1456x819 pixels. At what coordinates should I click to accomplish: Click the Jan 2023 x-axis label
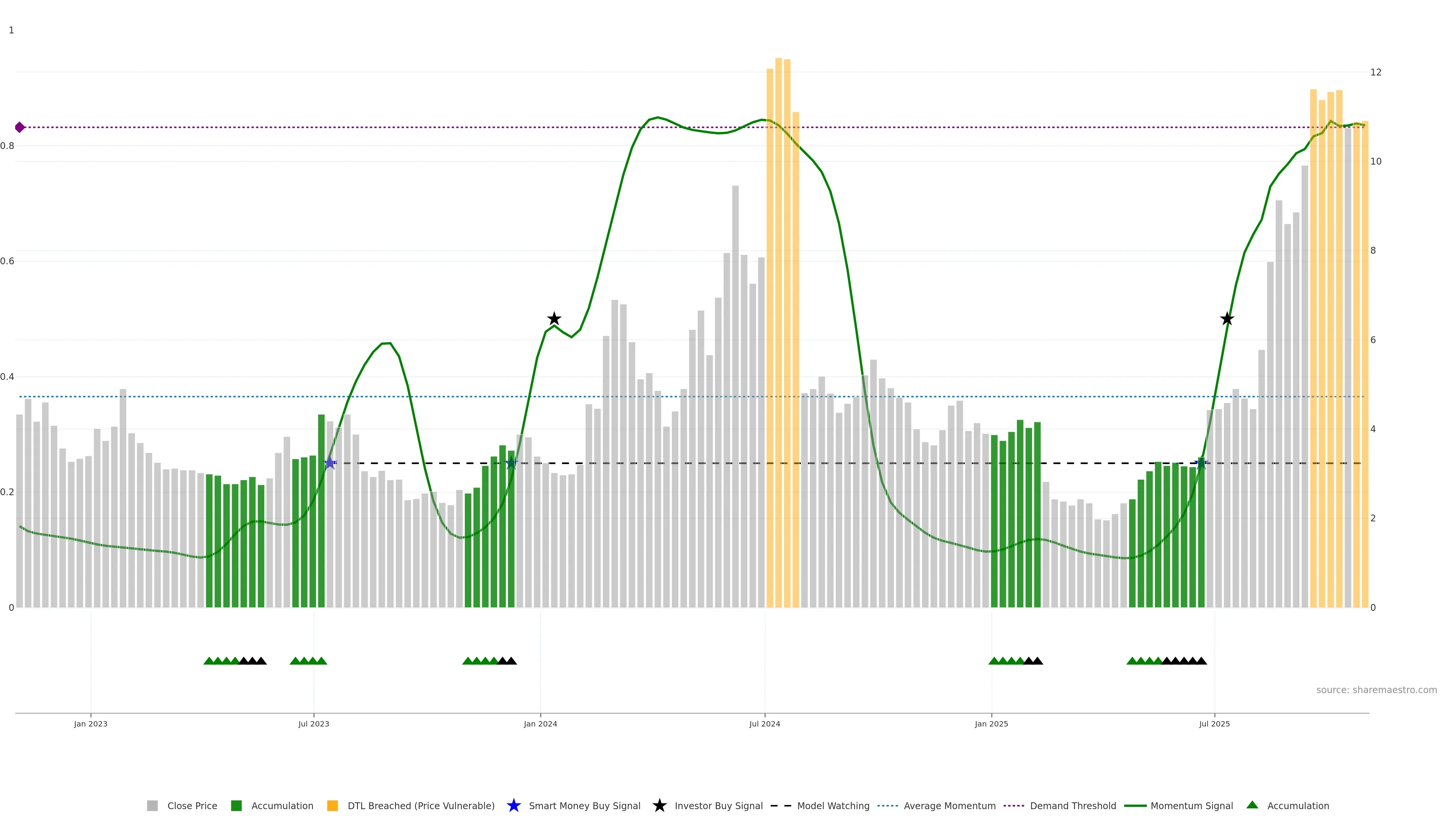(91, 723)
